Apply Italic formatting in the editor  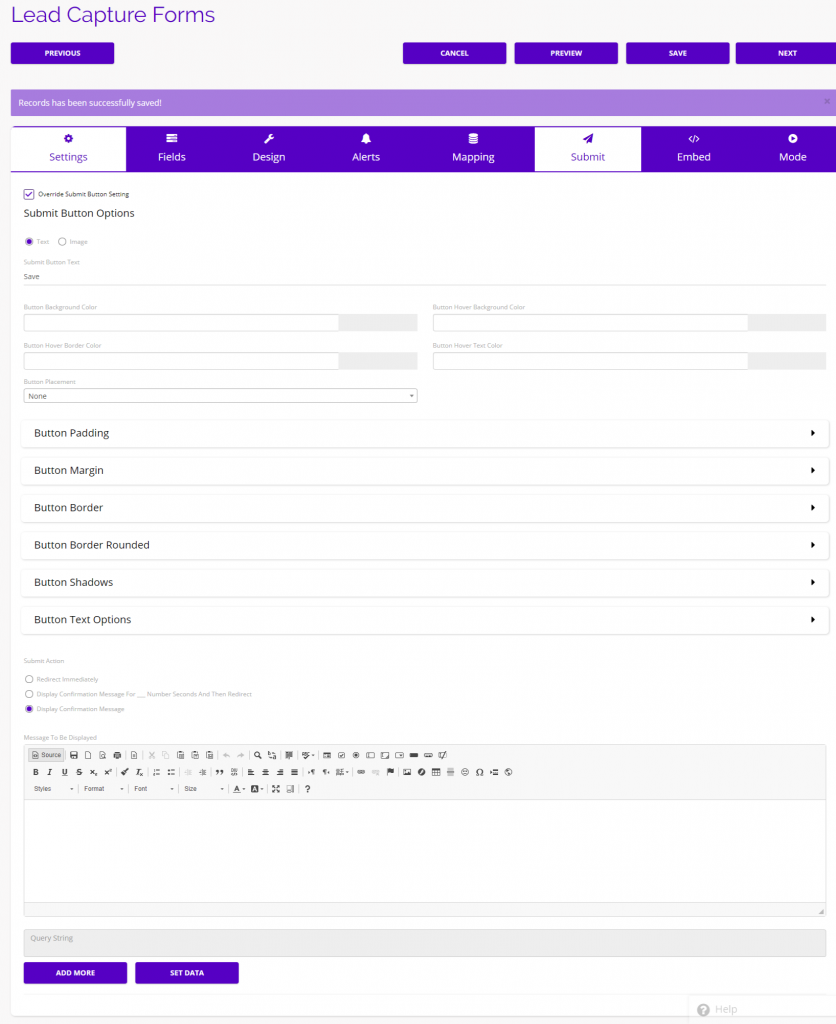coord(49,771)
